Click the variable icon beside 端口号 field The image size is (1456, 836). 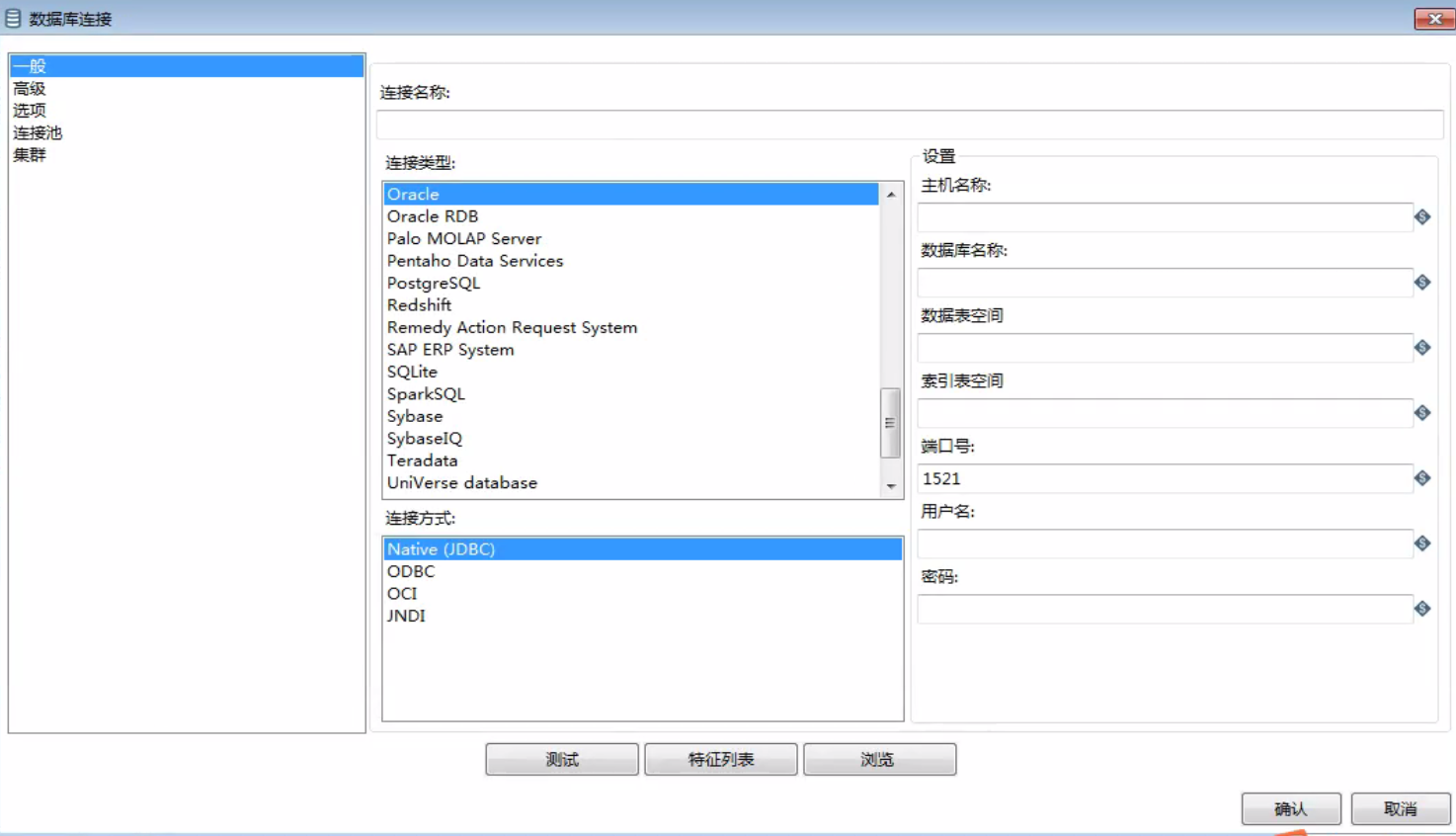pyautogui.click(x=1422, y=478)
